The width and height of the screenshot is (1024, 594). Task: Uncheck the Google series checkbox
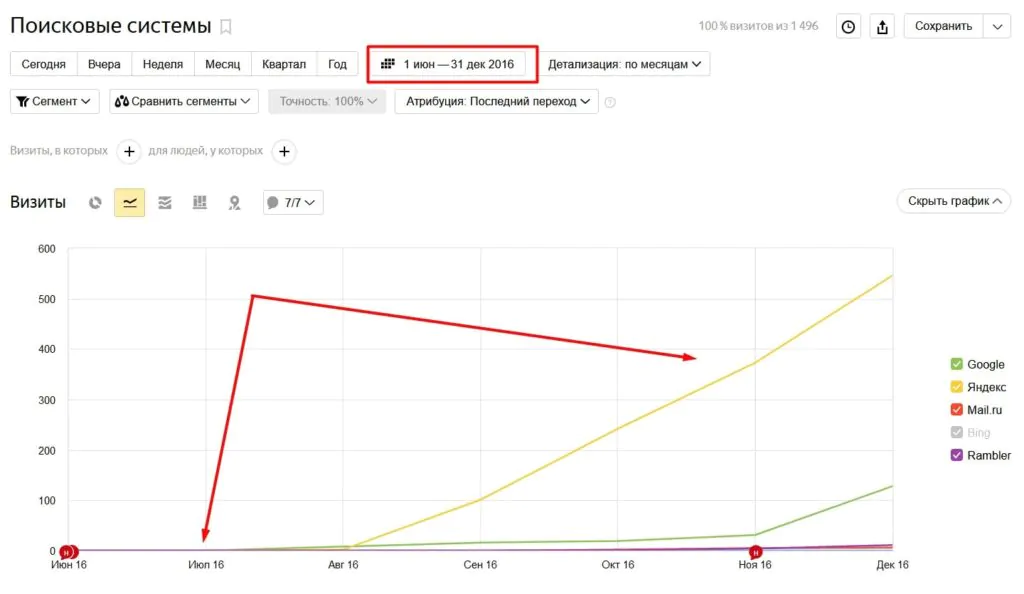point(957,364)
